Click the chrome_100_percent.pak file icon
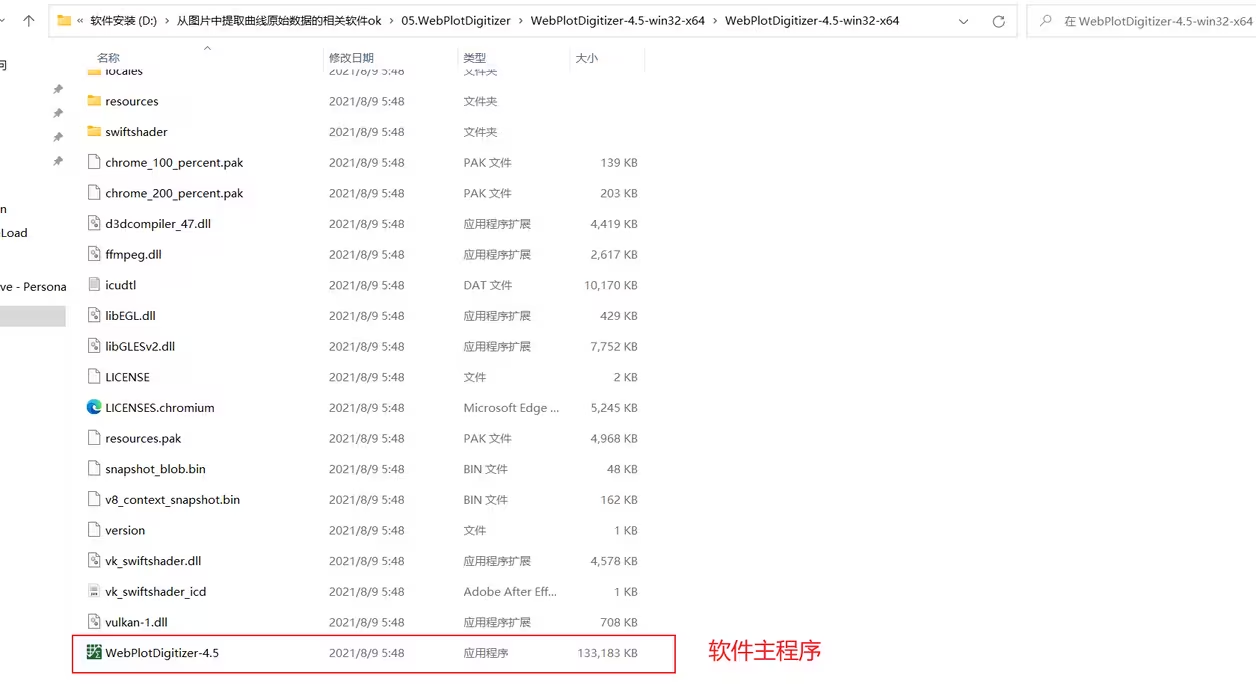This screenshot has height=684, width=1256. 94,162
